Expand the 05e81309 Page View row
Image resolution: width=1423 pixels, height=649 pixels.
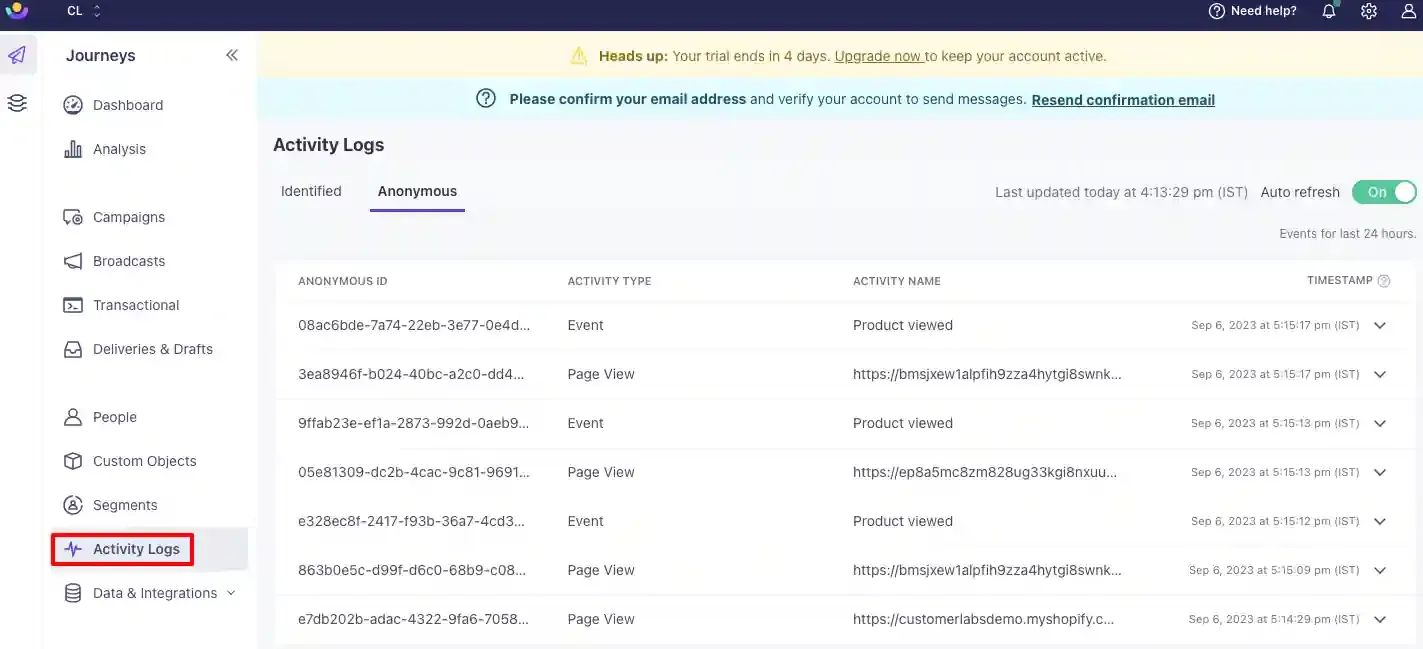tap(1380, 472)
